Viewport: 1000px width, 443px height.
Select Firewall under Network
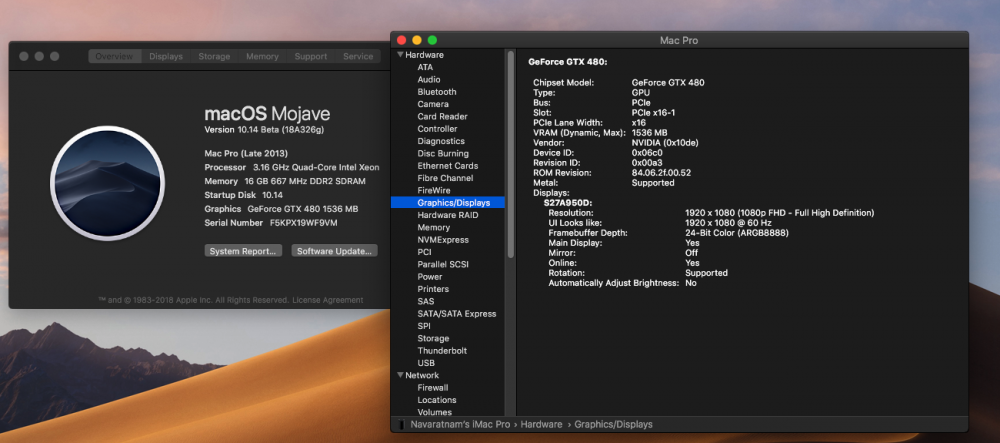click(x=433, y=388)
